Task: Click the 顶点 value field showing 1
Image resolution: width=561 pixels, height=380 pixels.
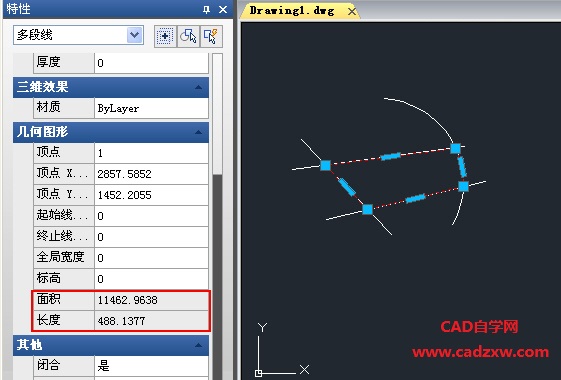Action: [x=151, y=153]
